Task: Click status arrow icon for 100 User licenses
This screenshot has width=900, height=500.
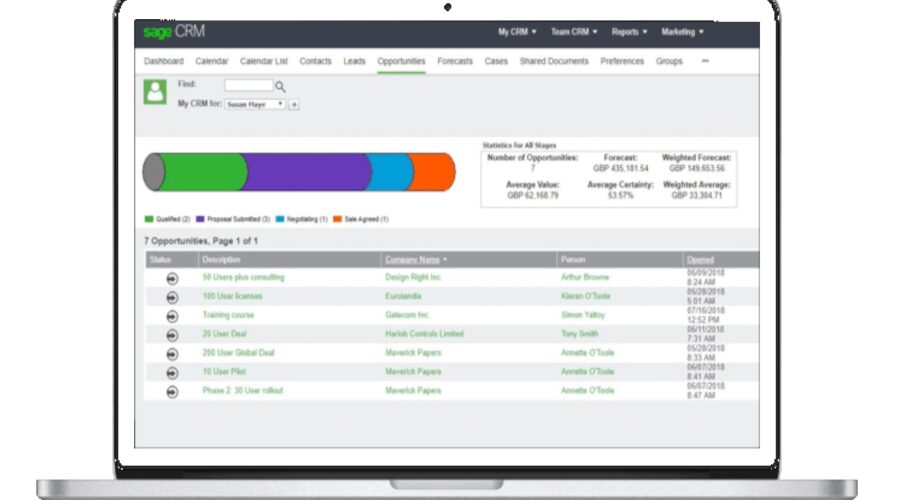Action: 172,297
